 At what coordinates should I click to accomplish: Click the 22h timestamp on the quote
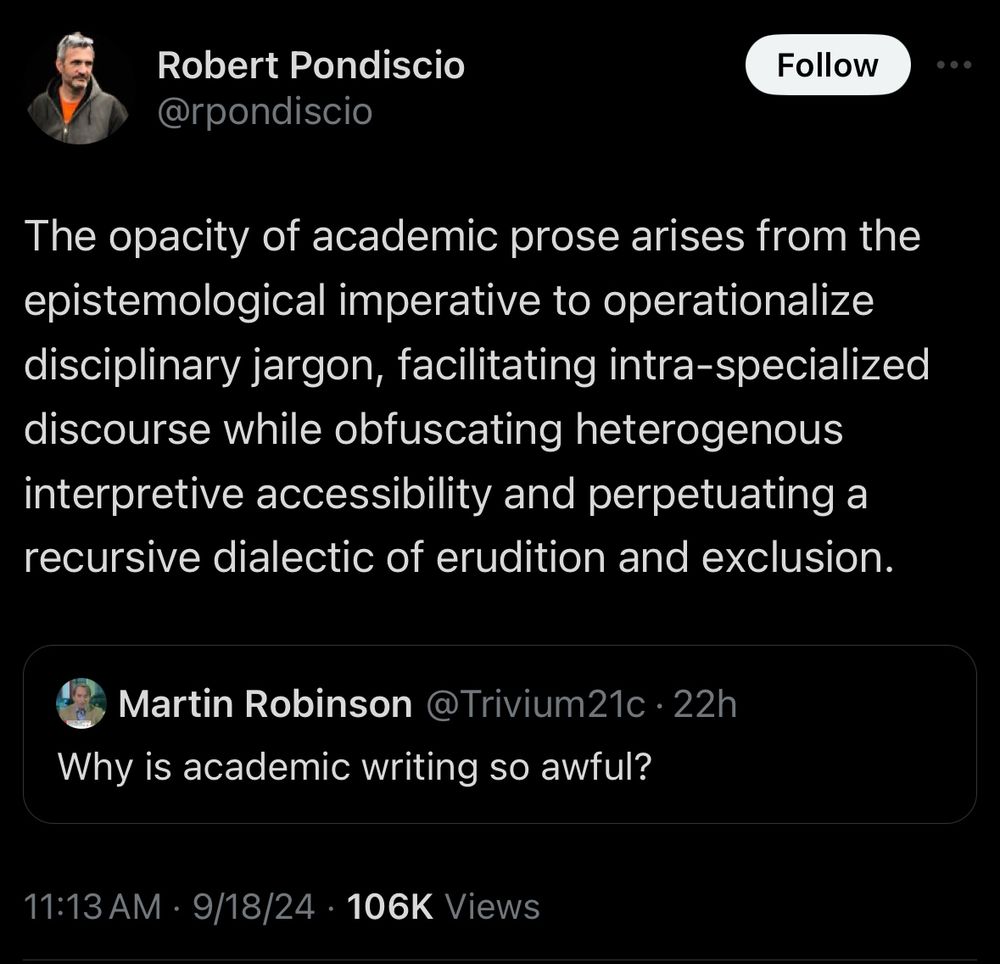(713, 703)
